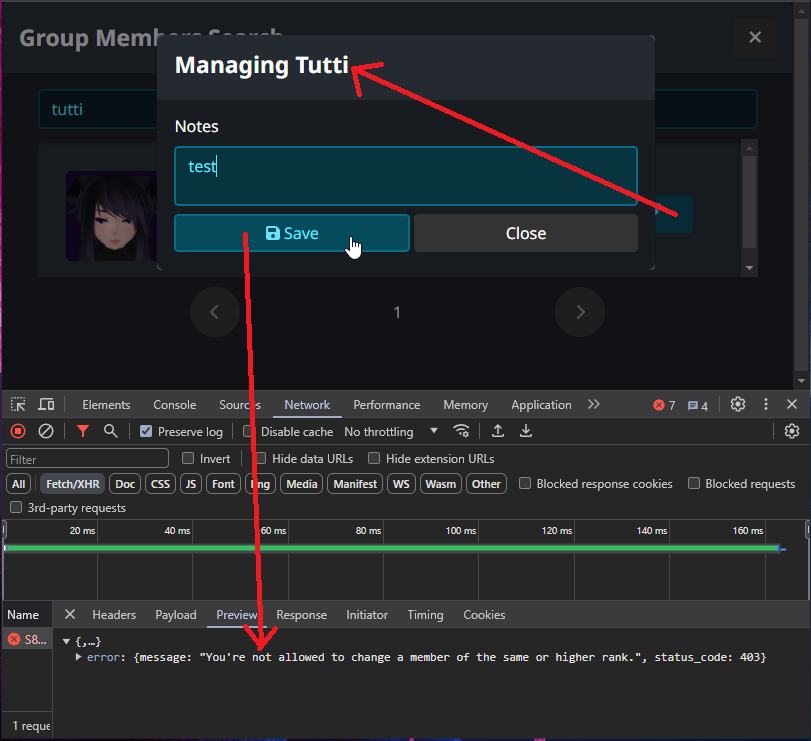
Task: Open DevTools settings gear
Action: (x=738, y=405)
